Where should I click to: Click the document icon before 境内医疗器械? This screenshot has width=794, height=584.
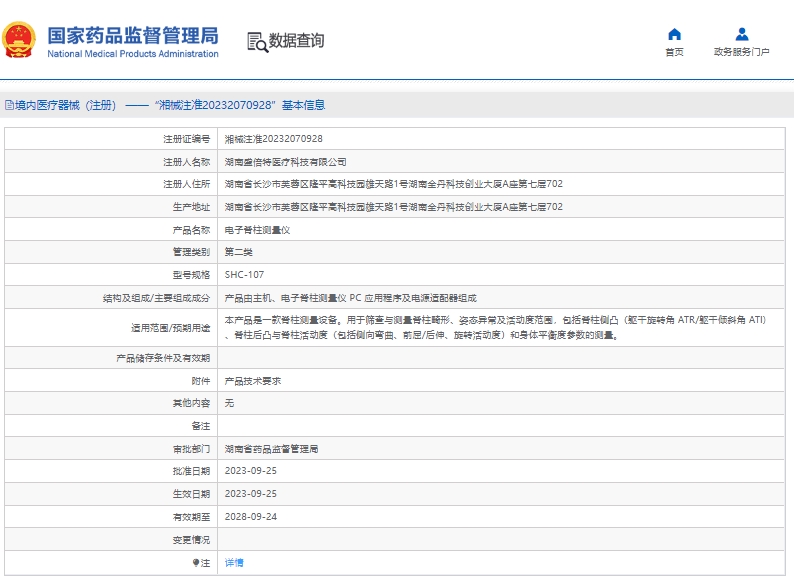tap(8, 105)
